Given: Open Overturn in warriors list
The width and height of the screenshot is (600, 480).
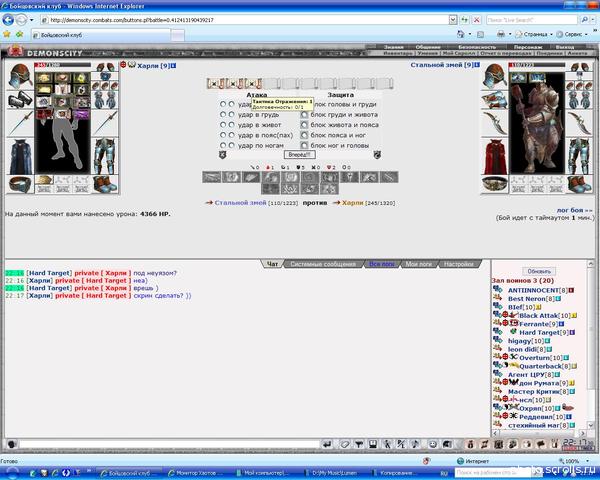Looking at the screenshot, I should 535,358.
